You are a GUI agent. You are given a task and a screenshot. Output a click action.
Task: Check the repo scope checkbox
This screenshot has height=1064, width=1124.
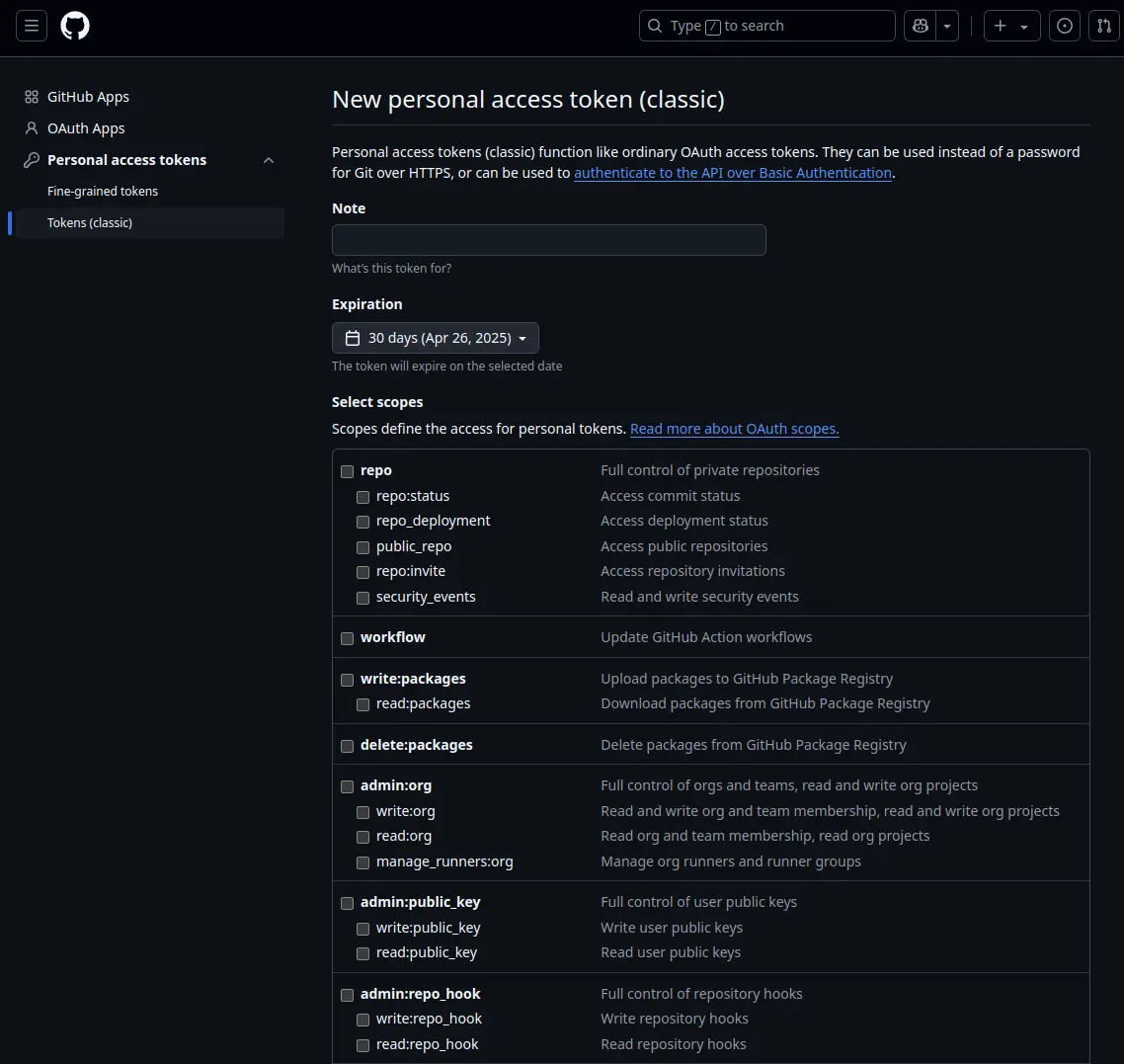tap(348, 472)
